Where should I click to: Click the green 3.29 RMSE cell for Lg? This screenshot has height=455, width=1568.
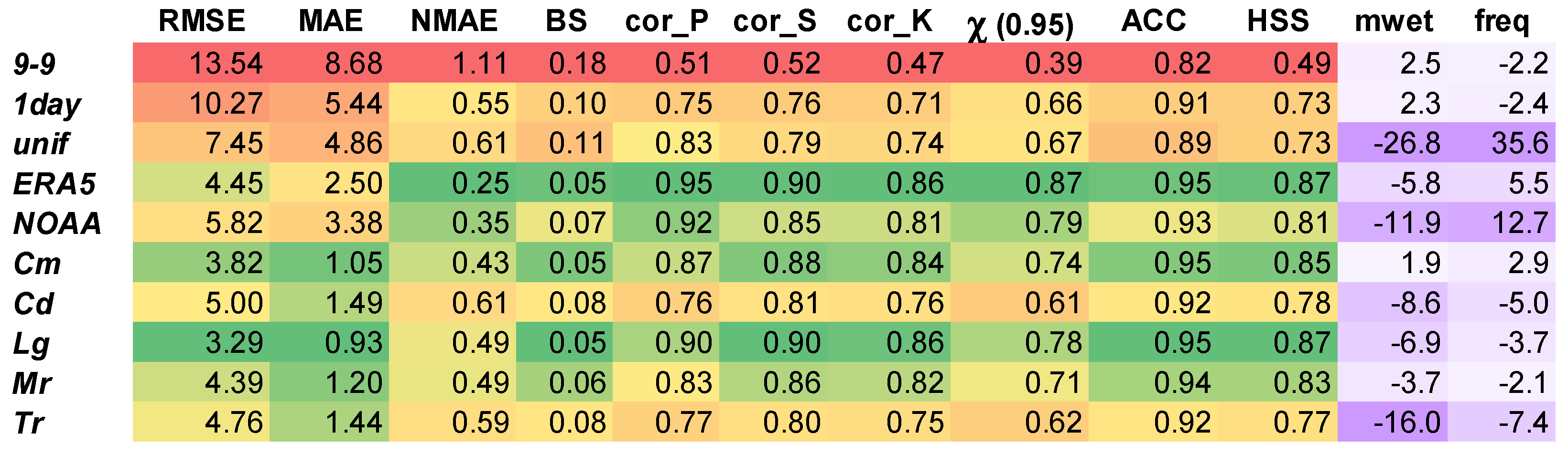pos(234,343)
